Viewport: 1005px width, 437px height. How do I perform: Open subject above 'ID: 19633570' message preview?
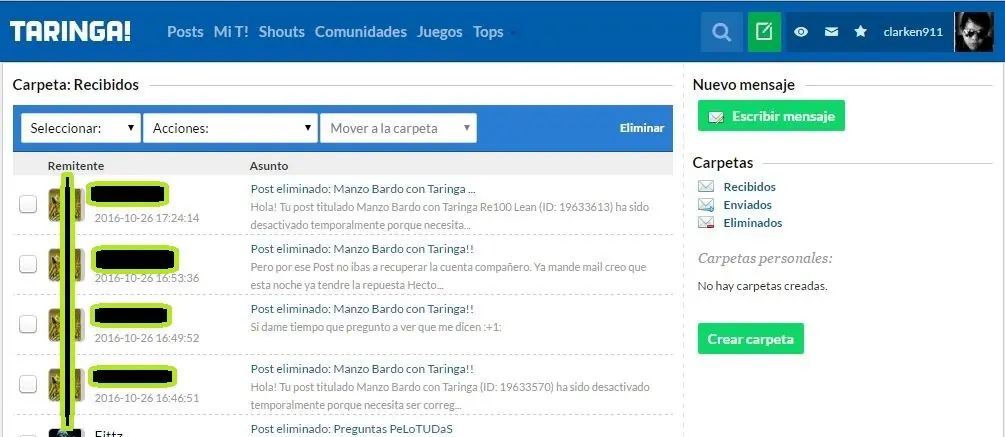[362, 369]
